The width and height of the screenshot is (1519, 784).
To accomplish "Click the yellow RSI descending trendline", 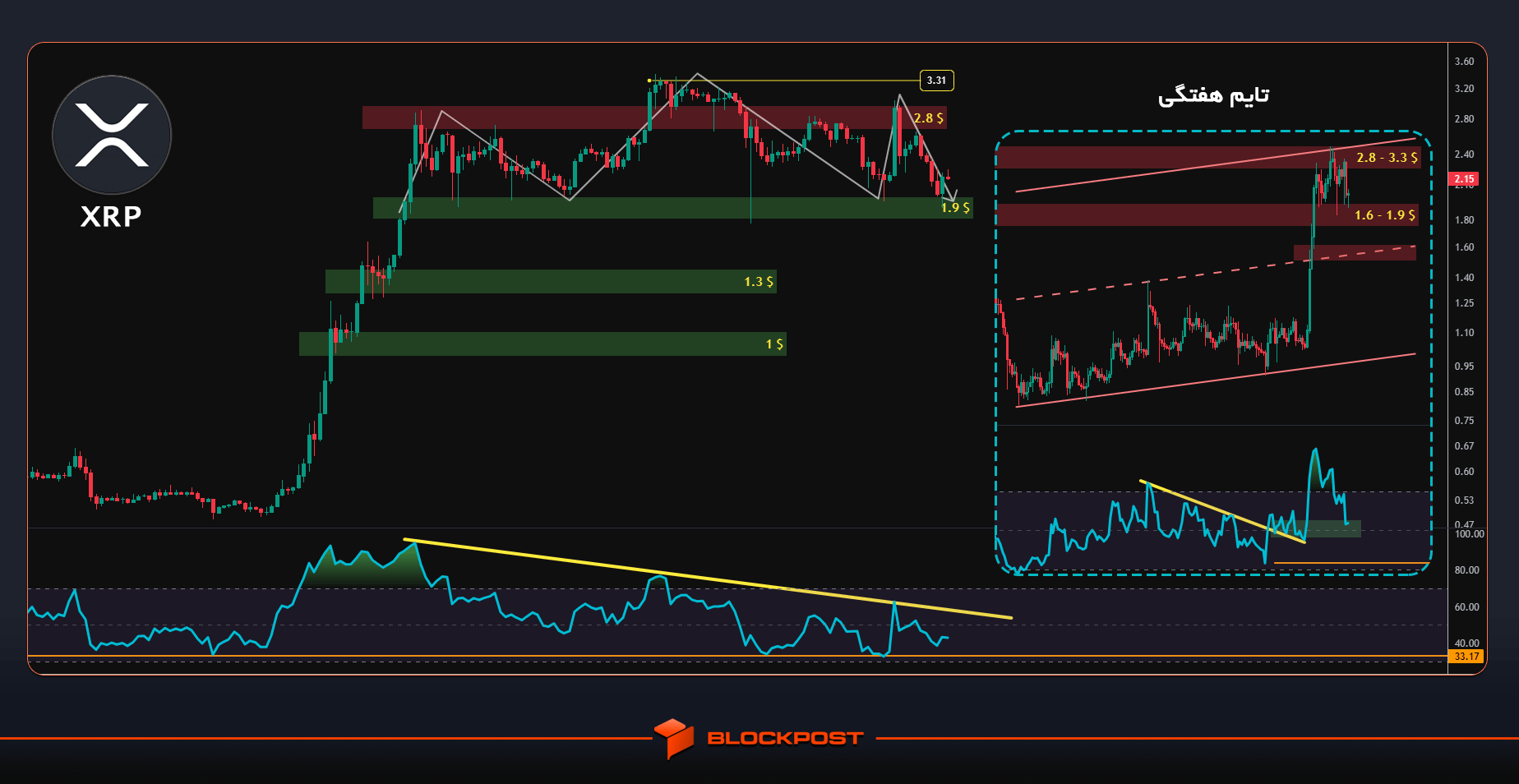I will click(708, 579).
